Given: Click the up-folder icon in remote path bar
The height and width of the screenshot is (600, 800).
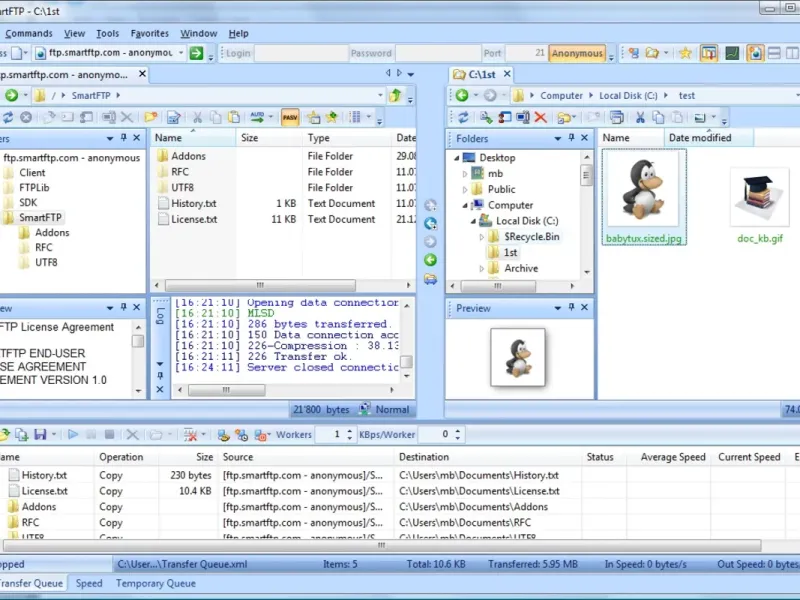Looking at the screenshot, I should coord(395,95).
